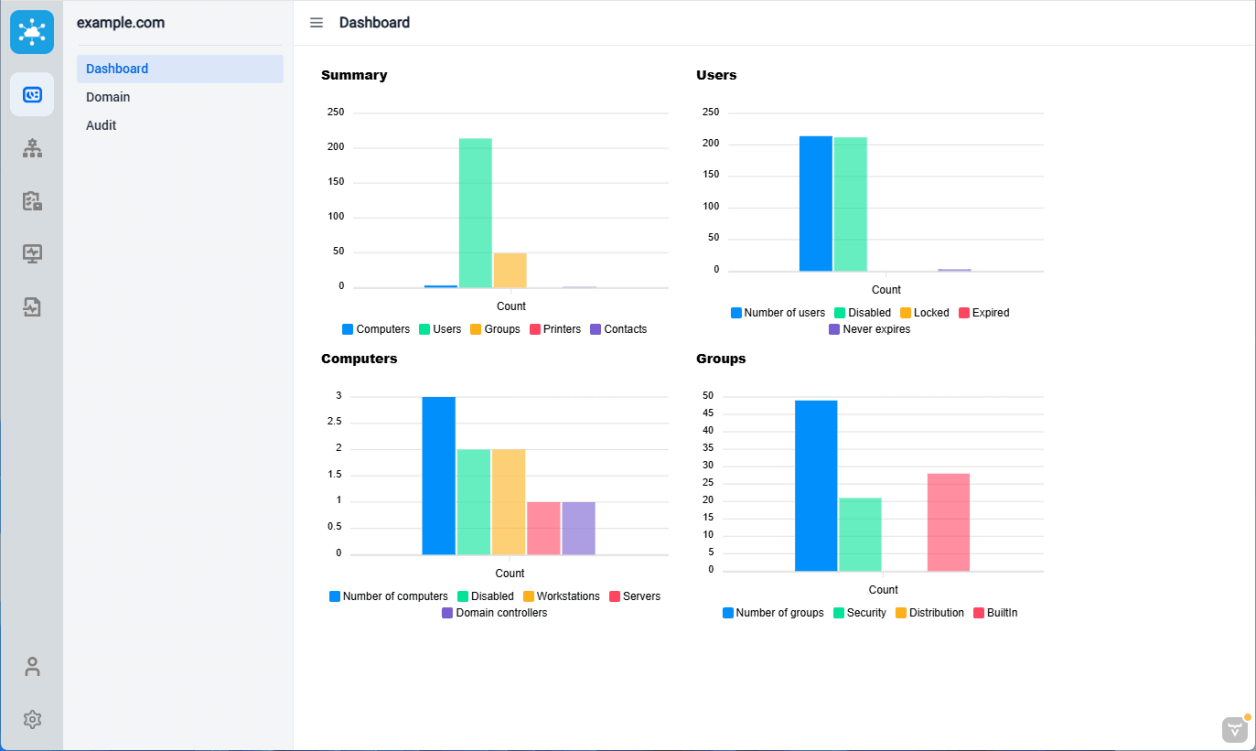Open the settings gear icon
Screen dimensions: 1256x751
click(32, 719)
